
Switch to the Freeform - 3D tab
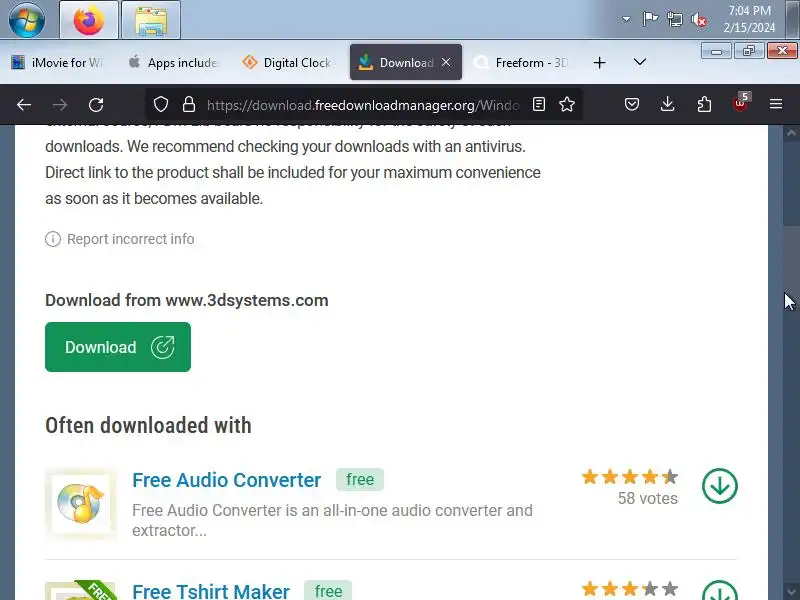[x=521, y=62]
